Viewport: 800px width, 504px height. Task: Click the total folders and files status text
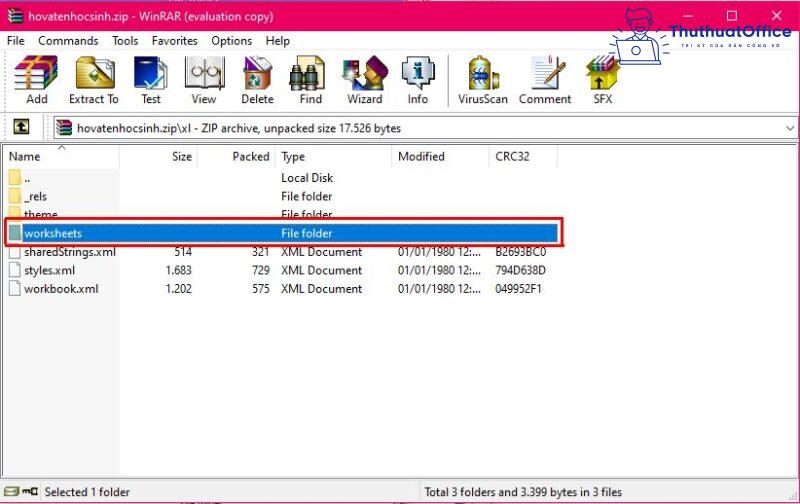tap(523, 492)
